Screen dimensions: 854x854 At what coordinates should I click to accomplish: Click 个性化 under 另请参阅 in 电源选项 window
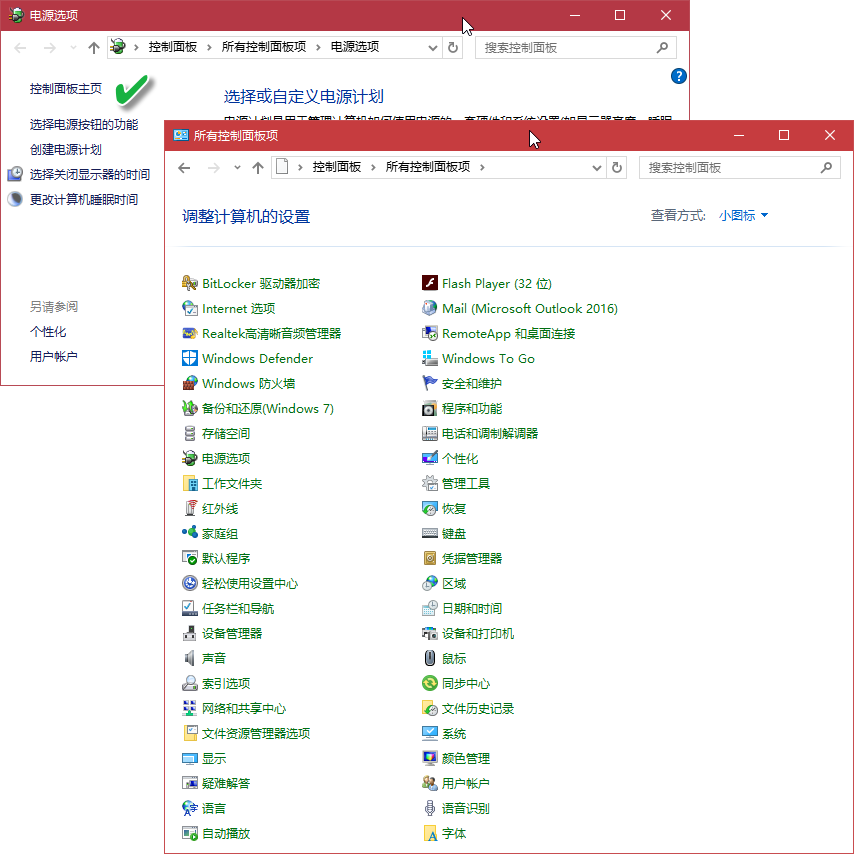48,332
